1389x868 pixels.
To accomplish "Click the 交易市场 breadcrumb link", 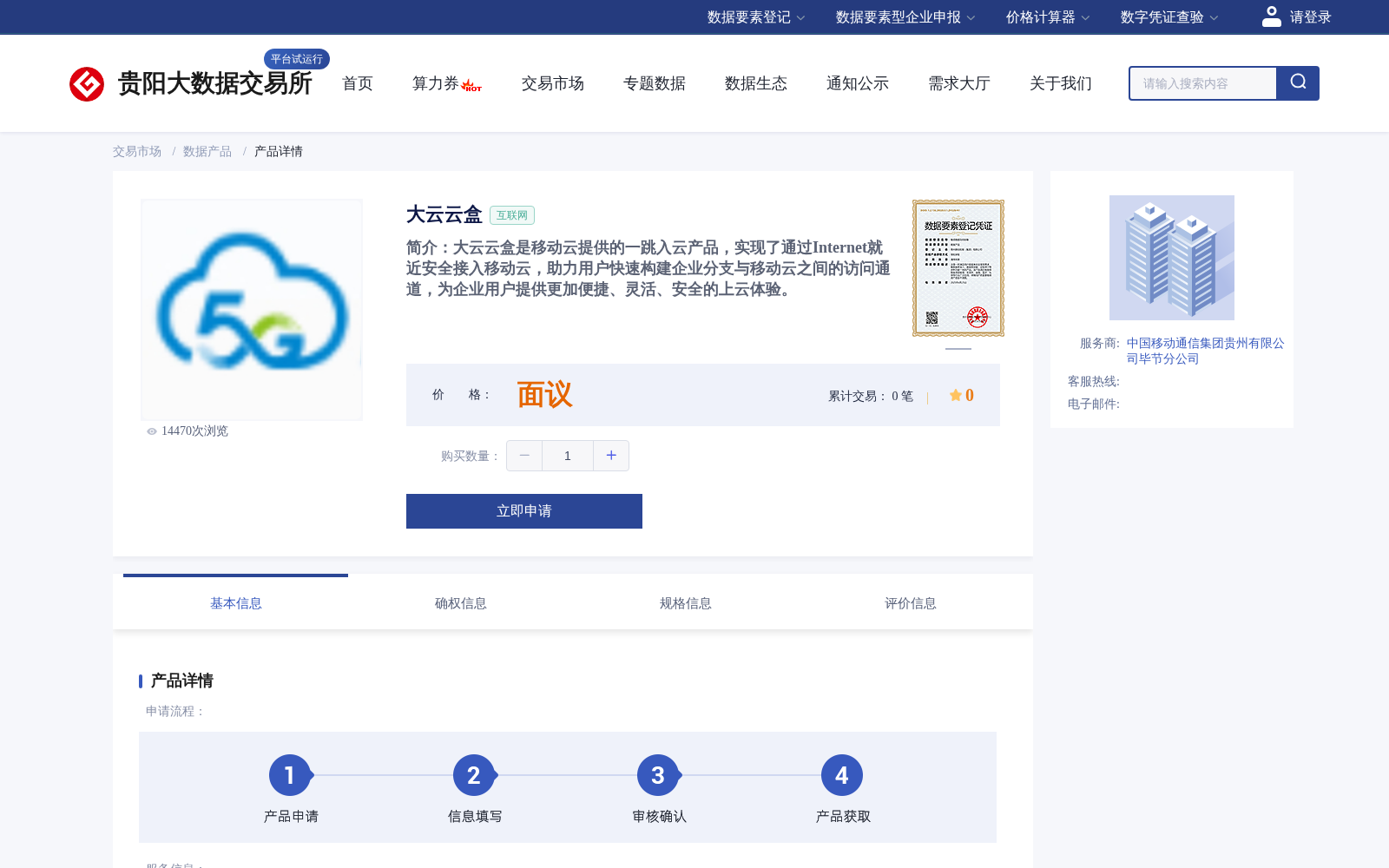I will click(x=137, y=151).
